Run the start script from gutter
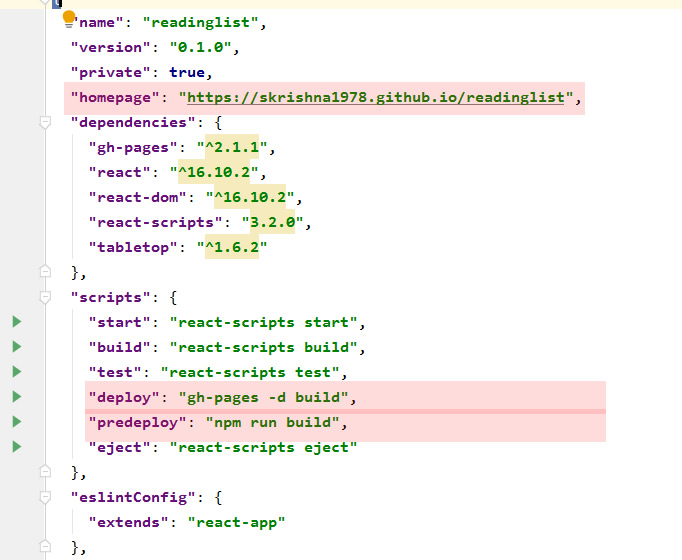 [x=16, y=322]
